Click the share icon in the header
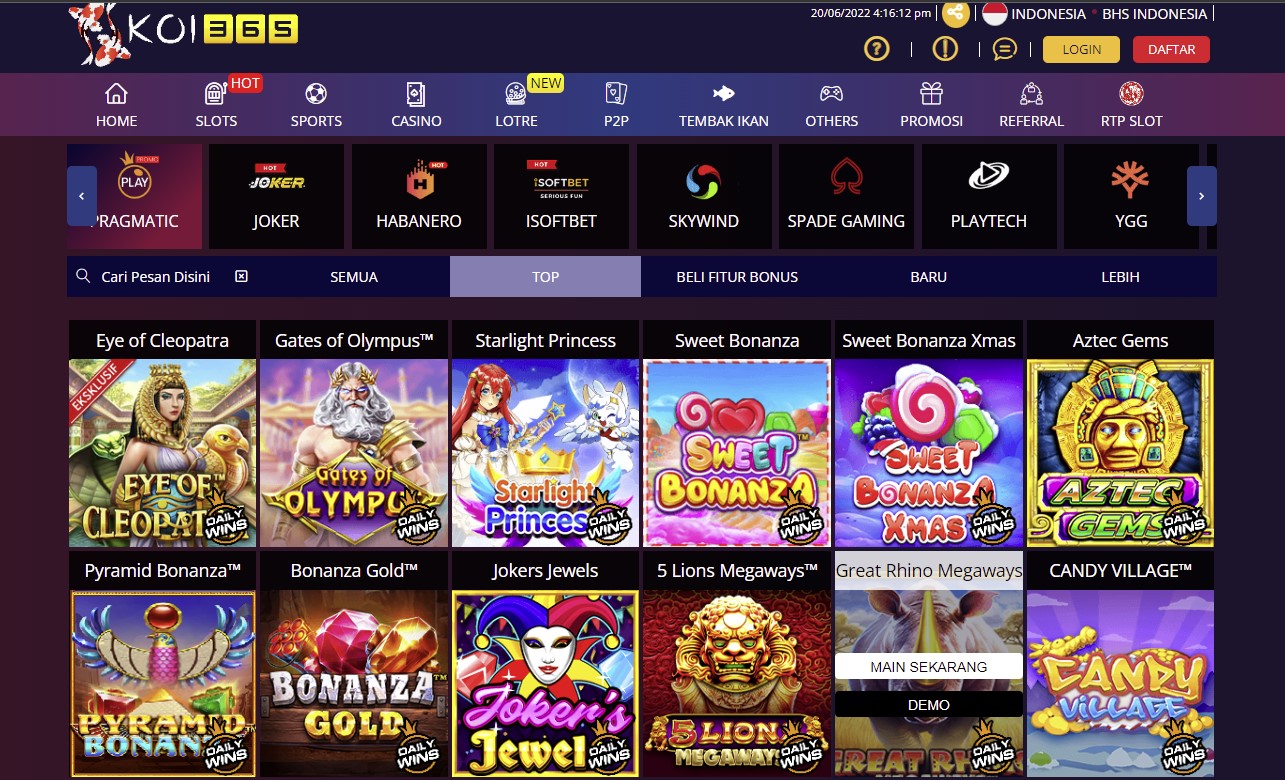The height and width of the screenshot is (780, 1285). click(956, 14)
